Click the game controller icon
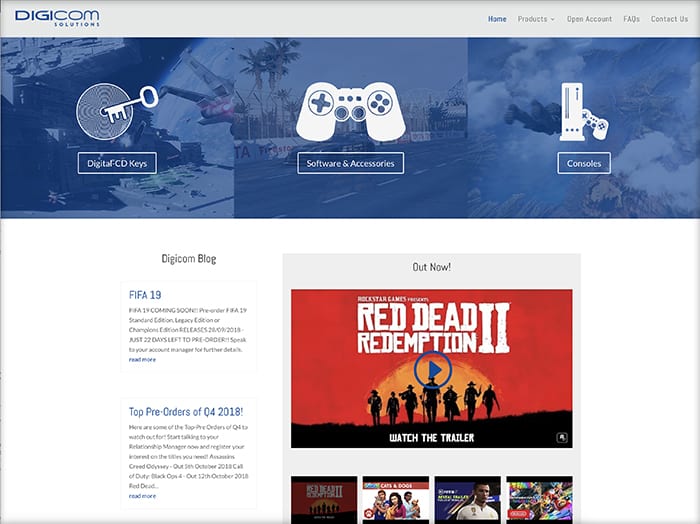The height and width of the screenshot is (524, 700). pos(350,111)
